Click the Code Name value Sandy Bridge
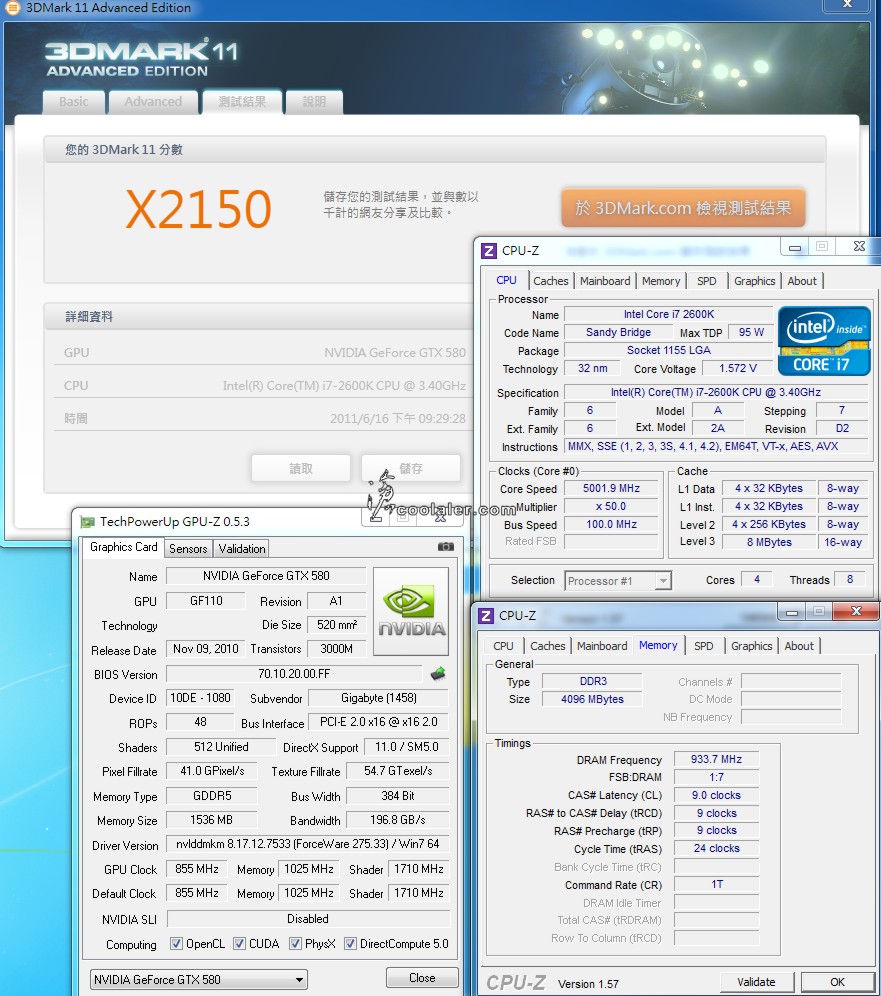The height and width of the screenshot is (996, 881). tap(619, 332)
